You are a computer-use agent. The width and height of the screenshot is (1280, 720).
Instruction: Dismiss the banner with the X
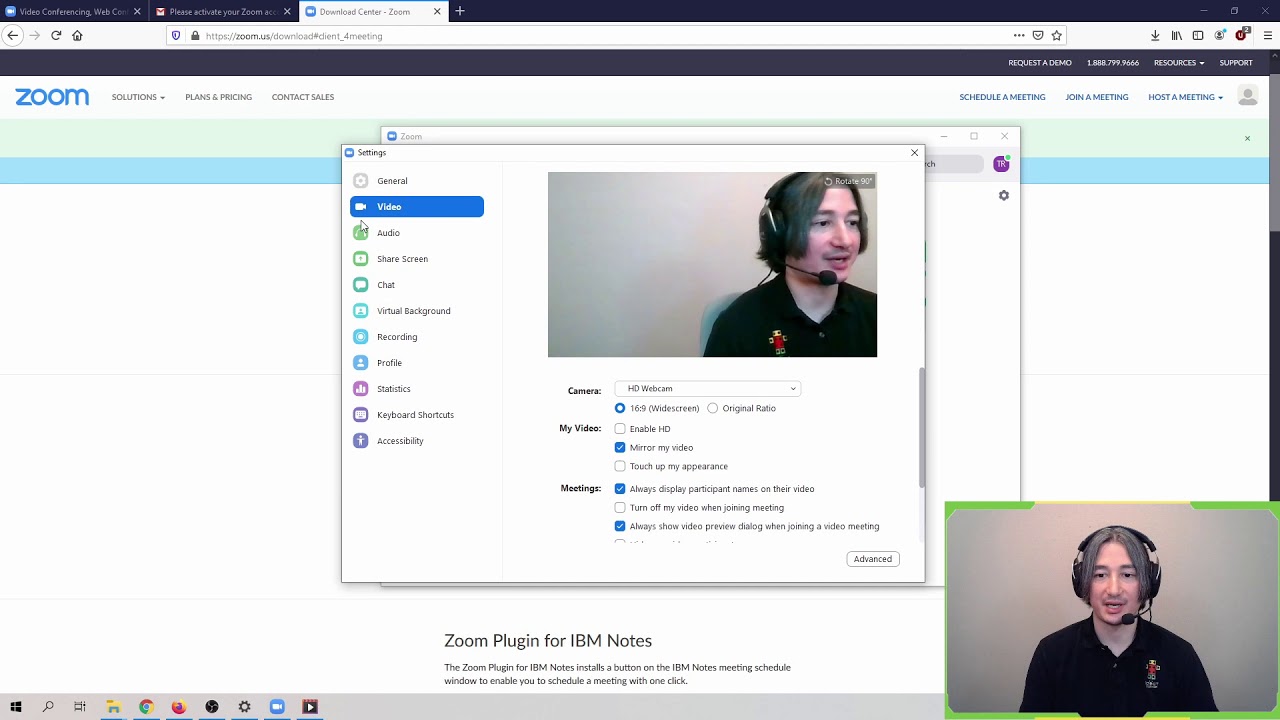click(x=1247, y=138)
